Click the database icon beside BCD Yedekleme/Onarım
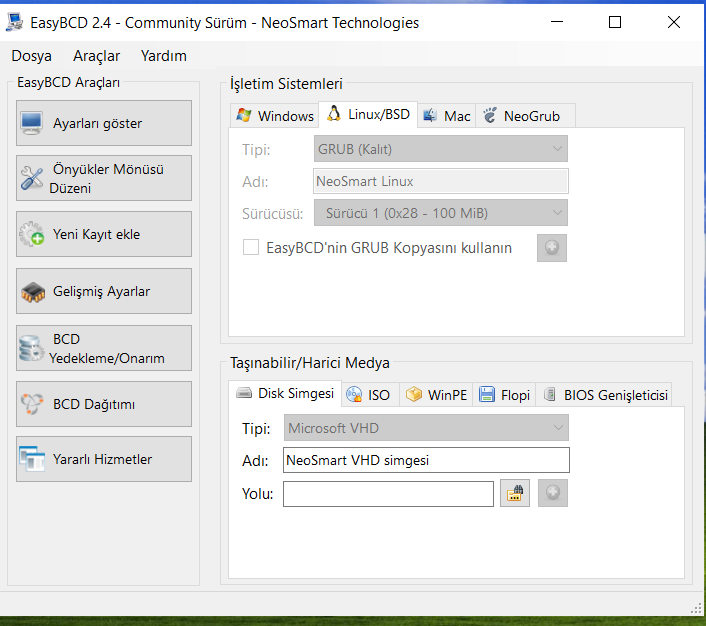The width and height of the screenshot is (706, 626). click(x=32, y=348)
